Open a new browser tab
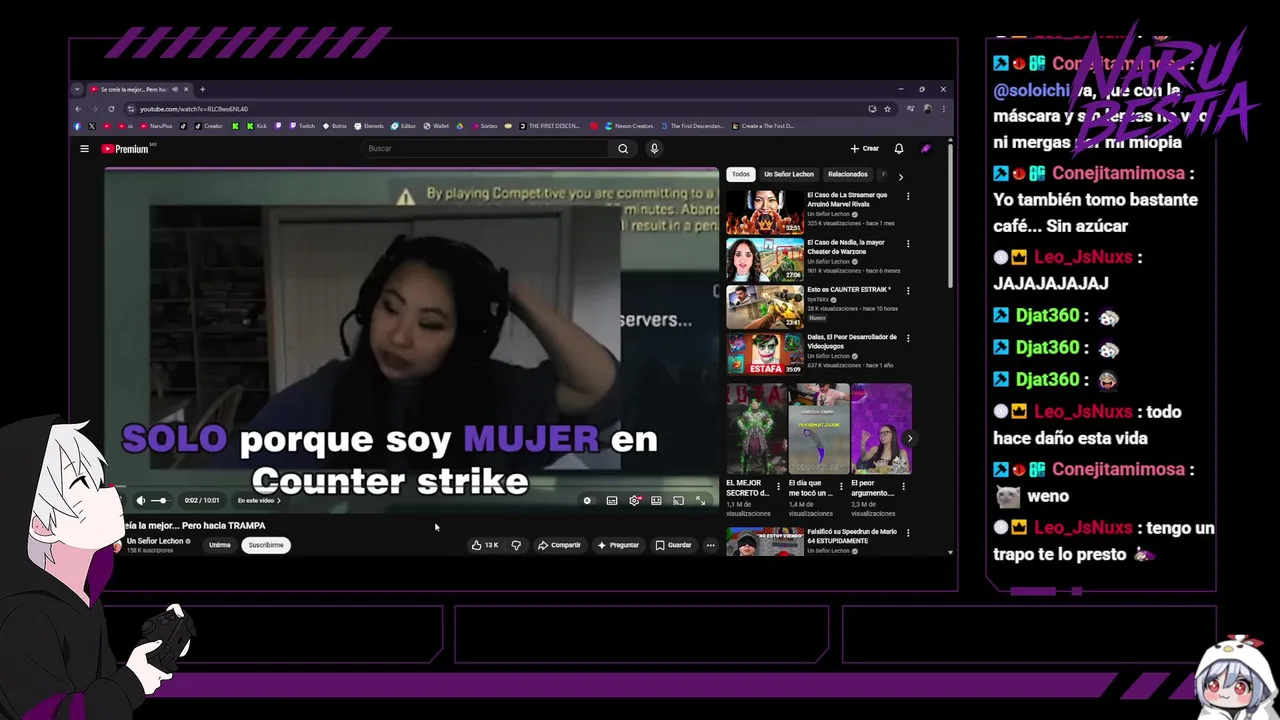This screenshot has width=1280, height=720. [202, 89]
